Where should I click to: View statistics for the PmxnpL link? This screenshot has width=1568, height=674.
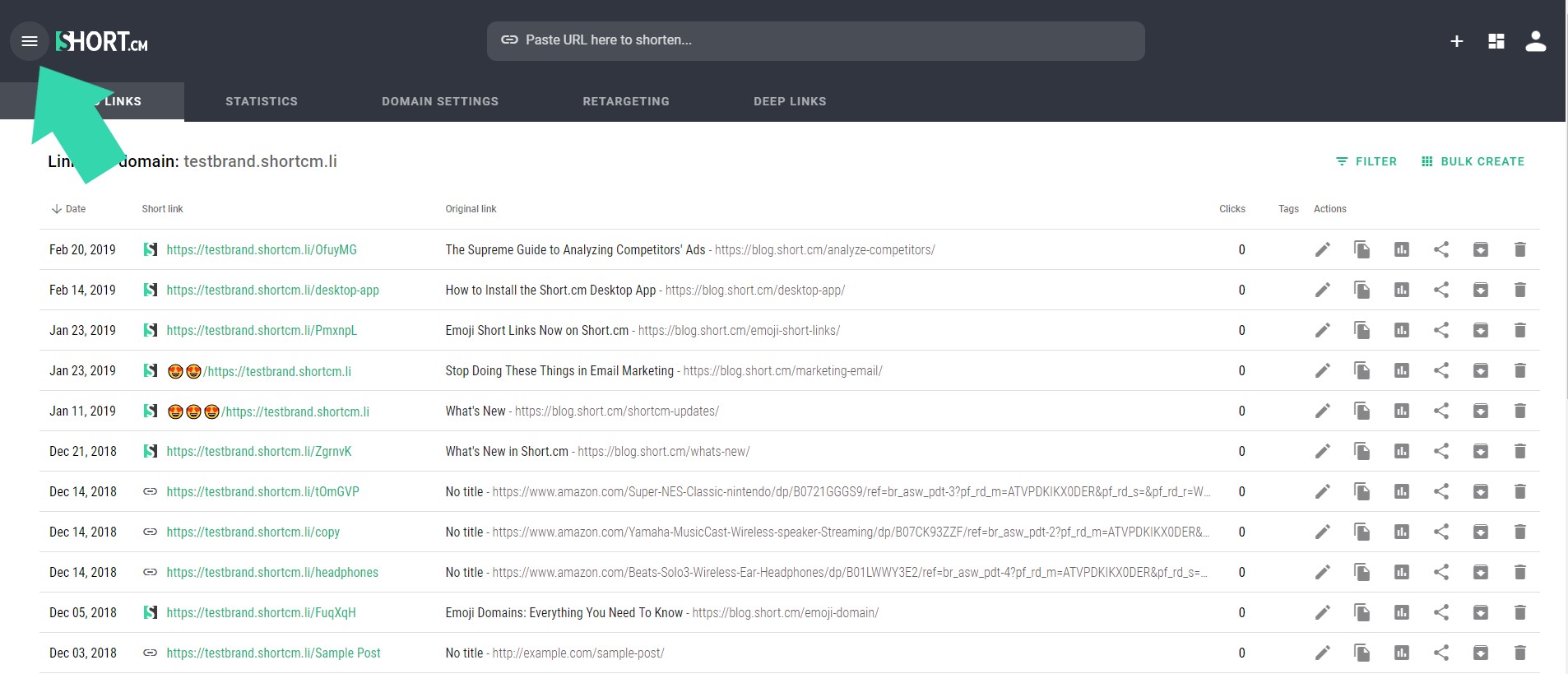pos(1401,330)
